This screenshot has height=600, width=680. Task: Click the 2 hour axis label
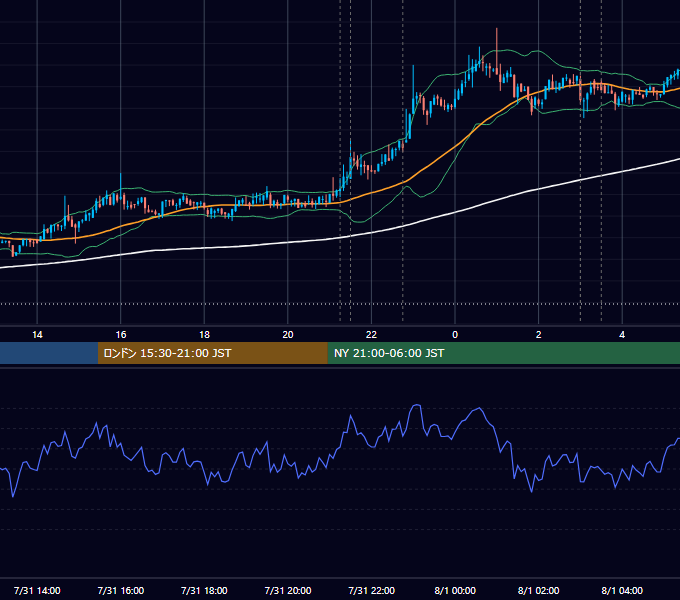(539, 335)
